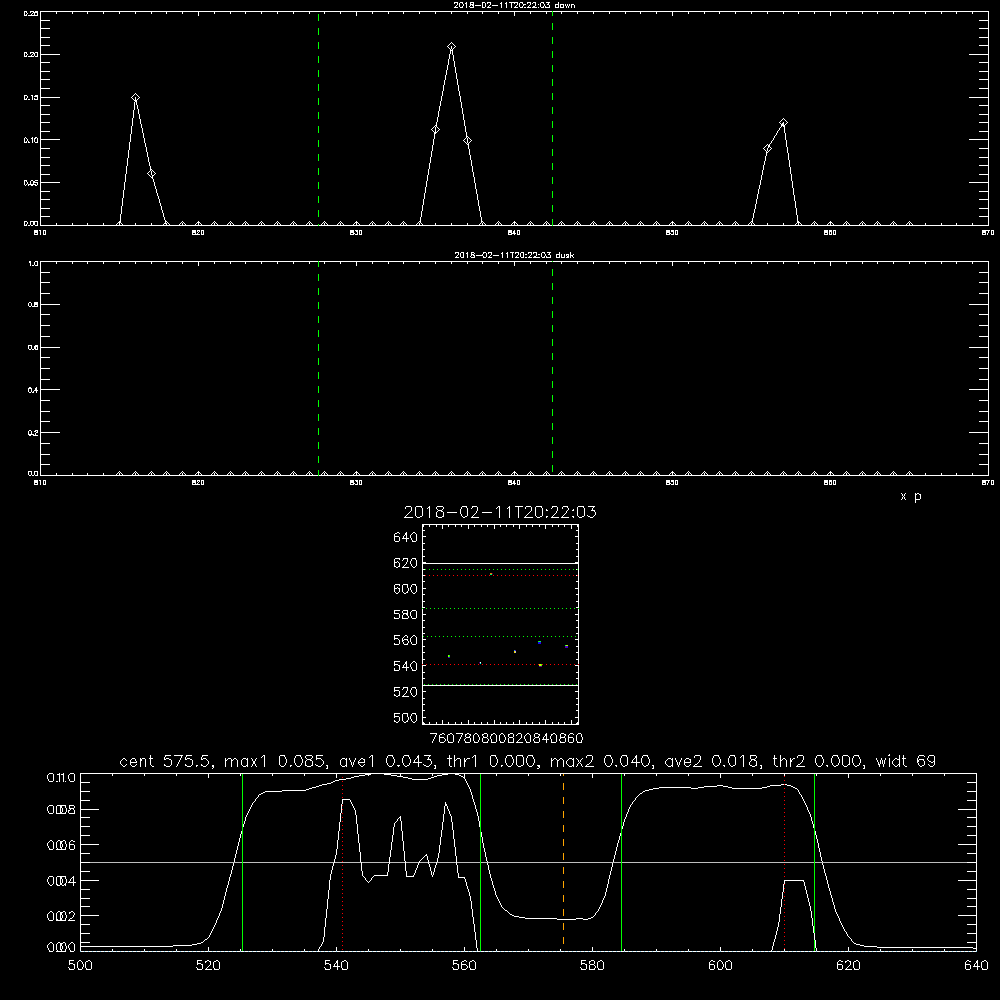Screen dimensions: 1000x1000
Task: Click the green dotted line near 584 in center plot
Action: pos(500,609)
